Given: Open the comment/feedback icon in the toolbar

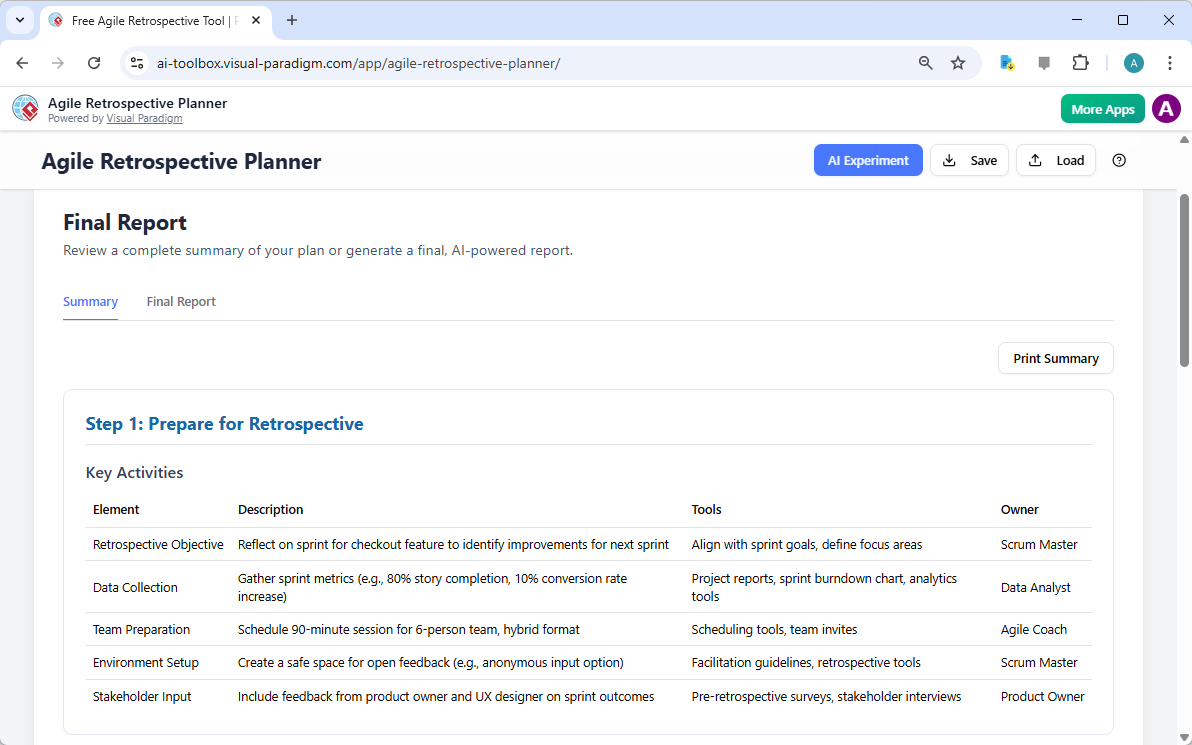Looking at the screenshot, I should [x=1044, y=62].
